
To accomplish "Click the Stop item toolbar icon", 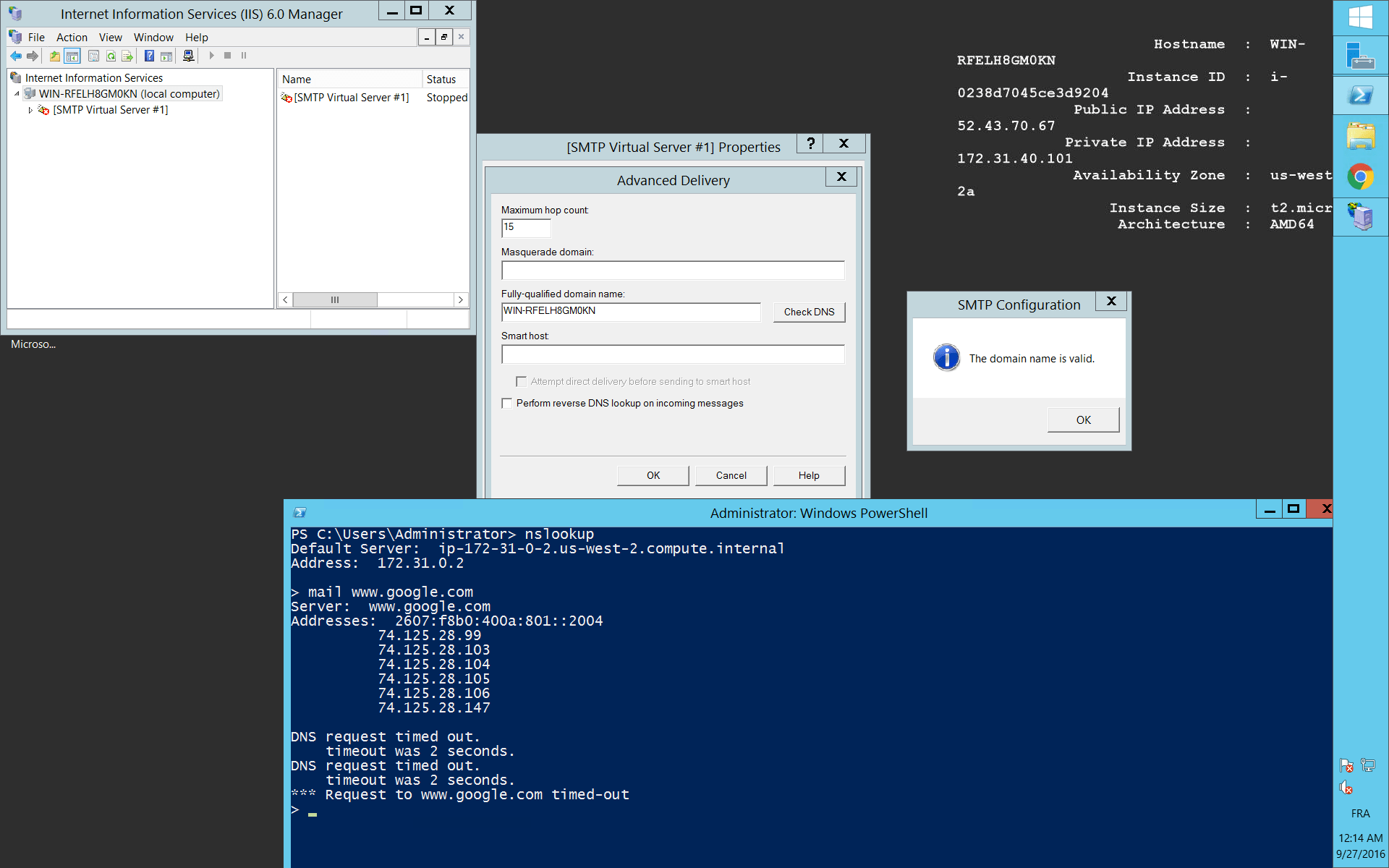I will (227, 56).
